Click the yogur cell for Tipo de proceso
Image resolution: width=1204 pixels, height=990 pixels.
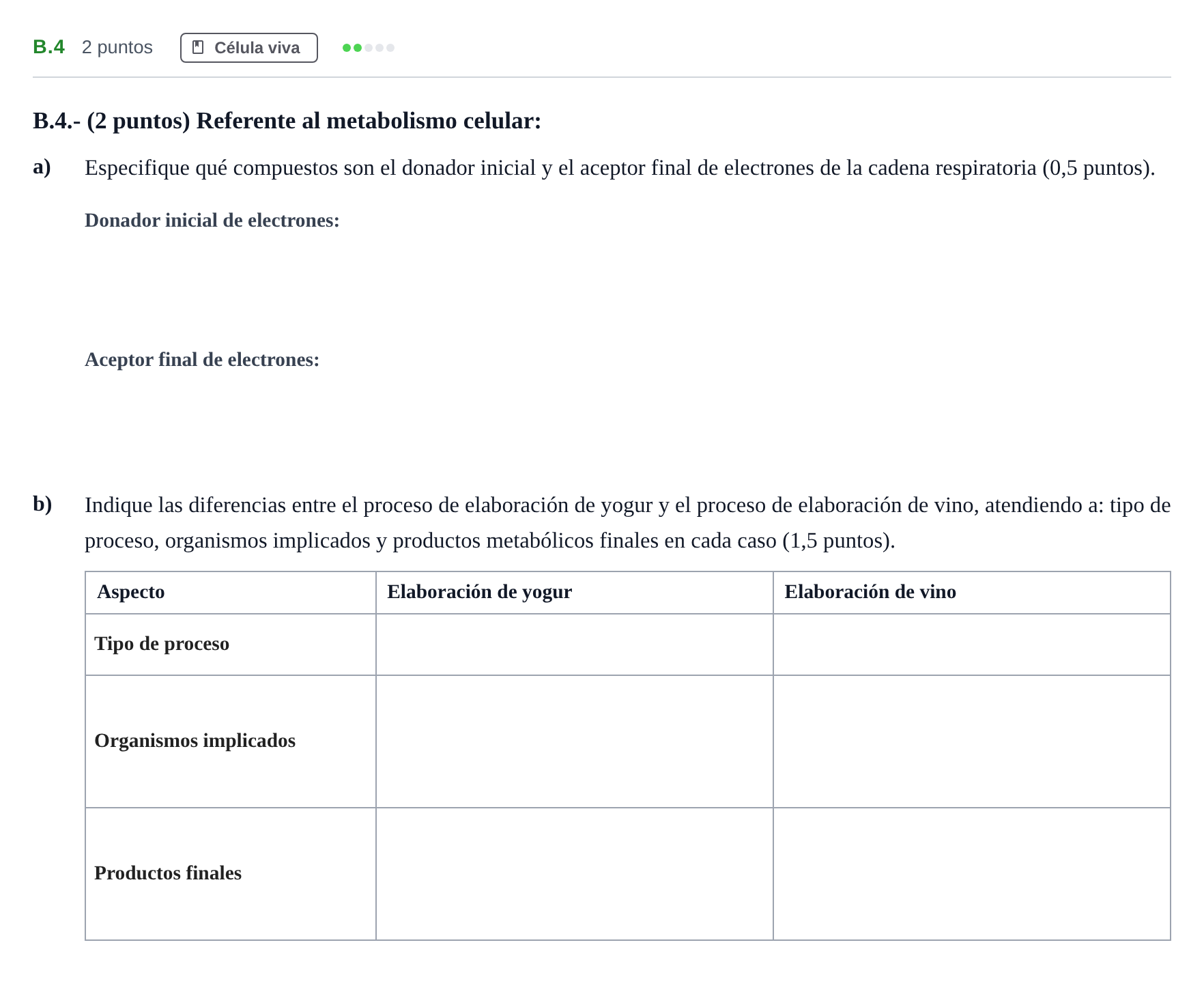(x=574, y=645)
